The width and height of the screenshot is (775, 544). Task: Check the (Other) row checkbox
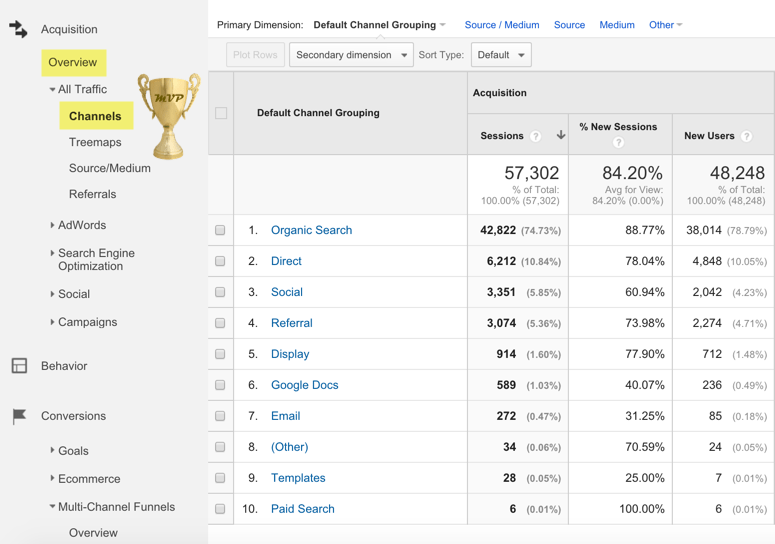[x=220, y=447]
